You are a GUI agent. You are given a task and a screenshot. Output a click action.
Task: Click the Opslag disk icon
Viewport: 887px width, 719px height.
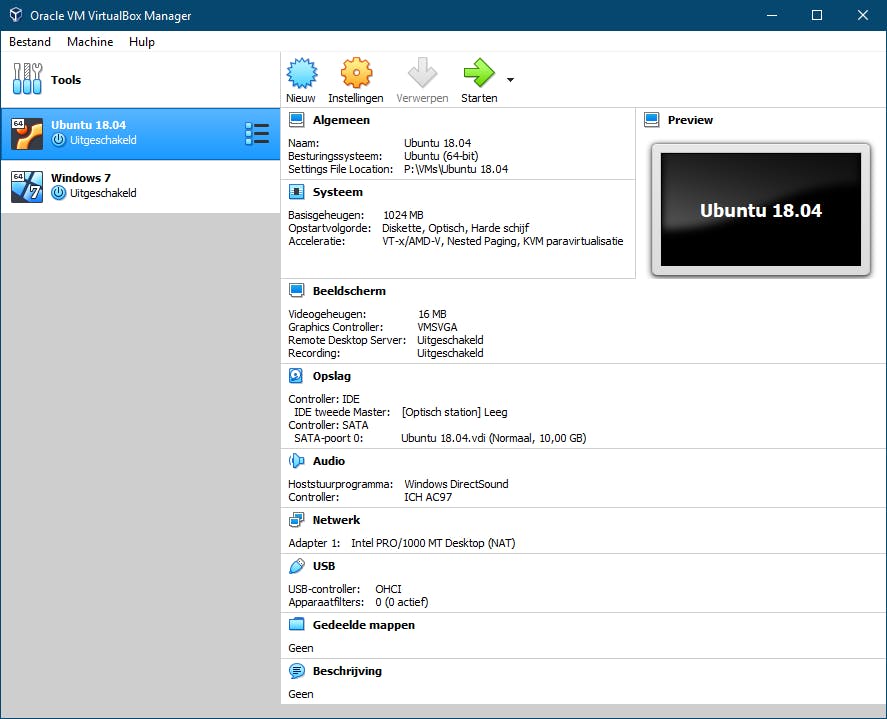[296, 376]
